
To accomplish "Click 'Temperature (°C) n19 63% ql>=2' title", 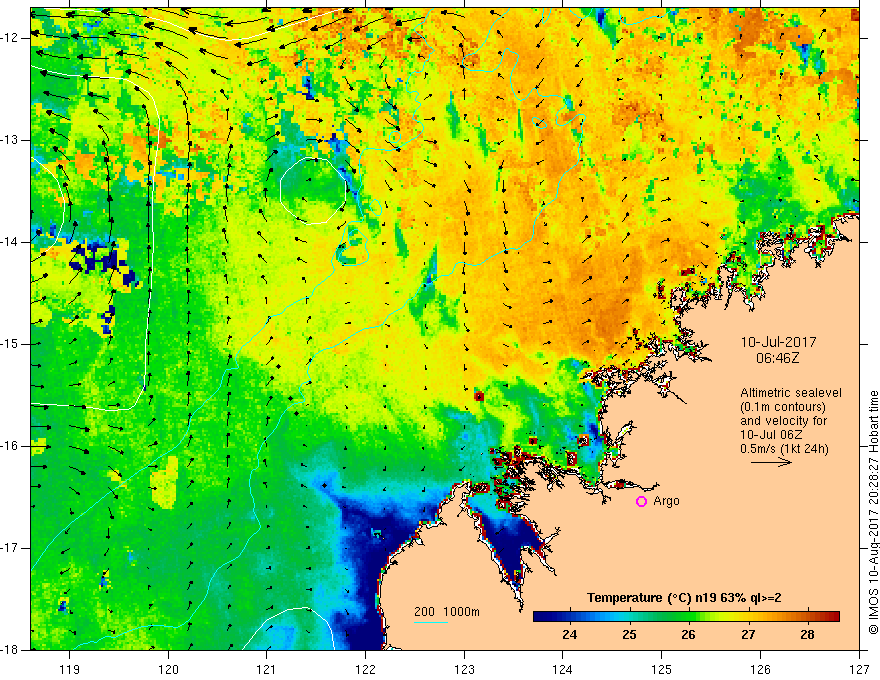I will pos(684,598).
